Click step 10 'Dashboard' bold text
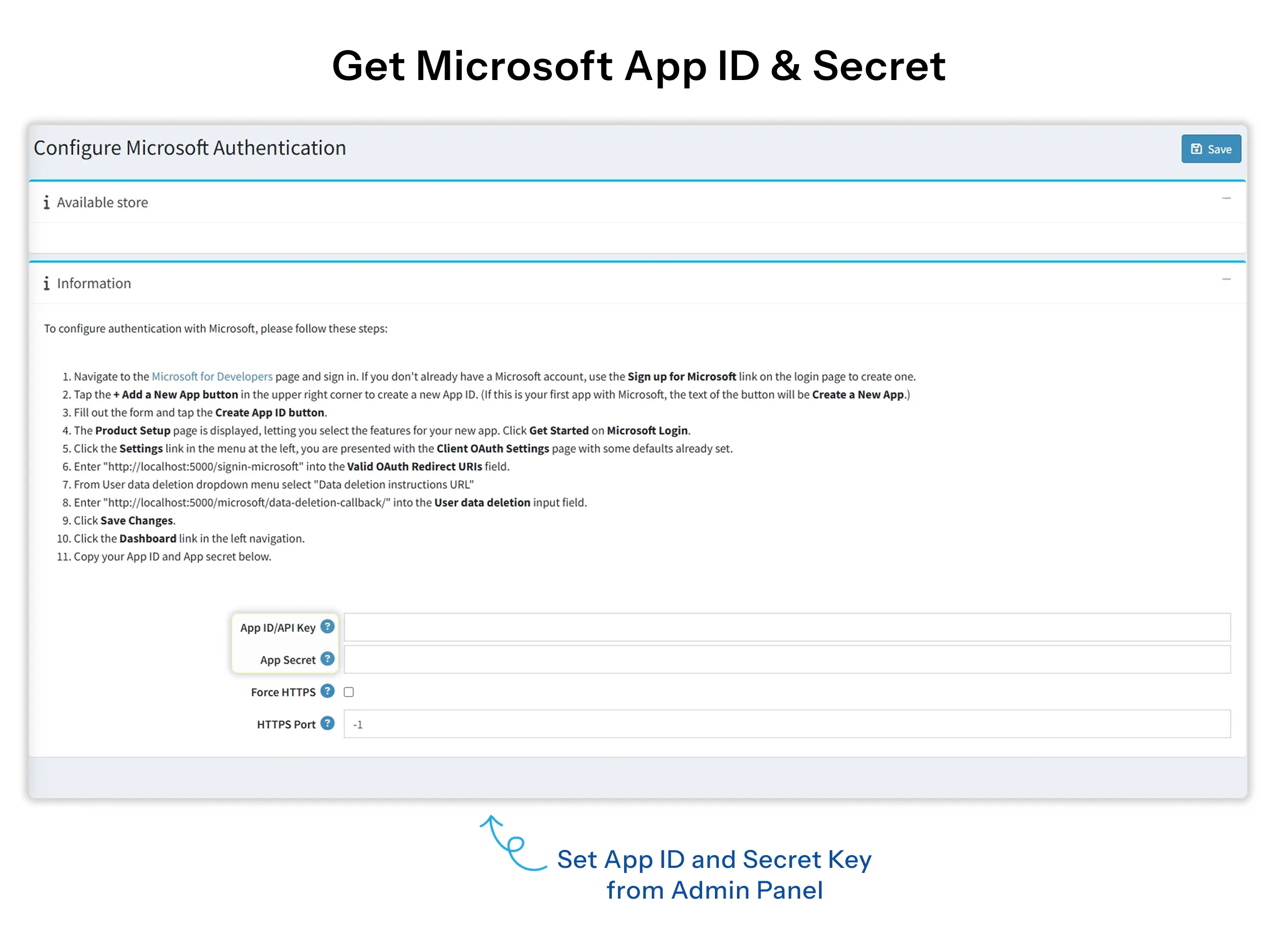The width and height of the screenshot is (1276, 952). 148,538
